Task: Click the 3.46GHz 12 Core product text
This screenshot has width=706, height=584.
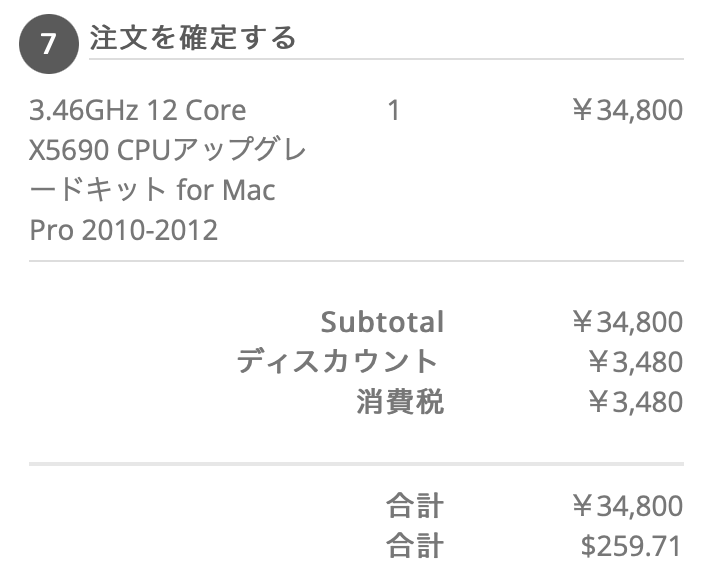Action: [x=137, y=109]
